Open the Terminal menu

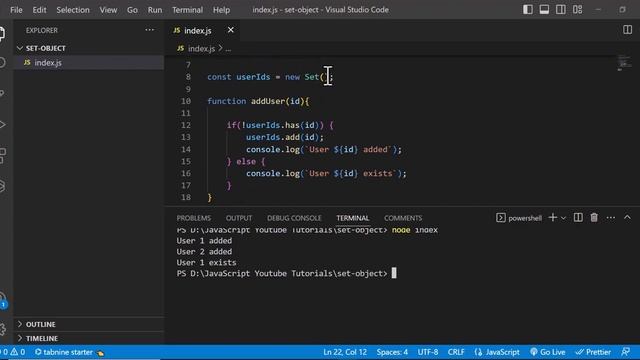point(187,10)
